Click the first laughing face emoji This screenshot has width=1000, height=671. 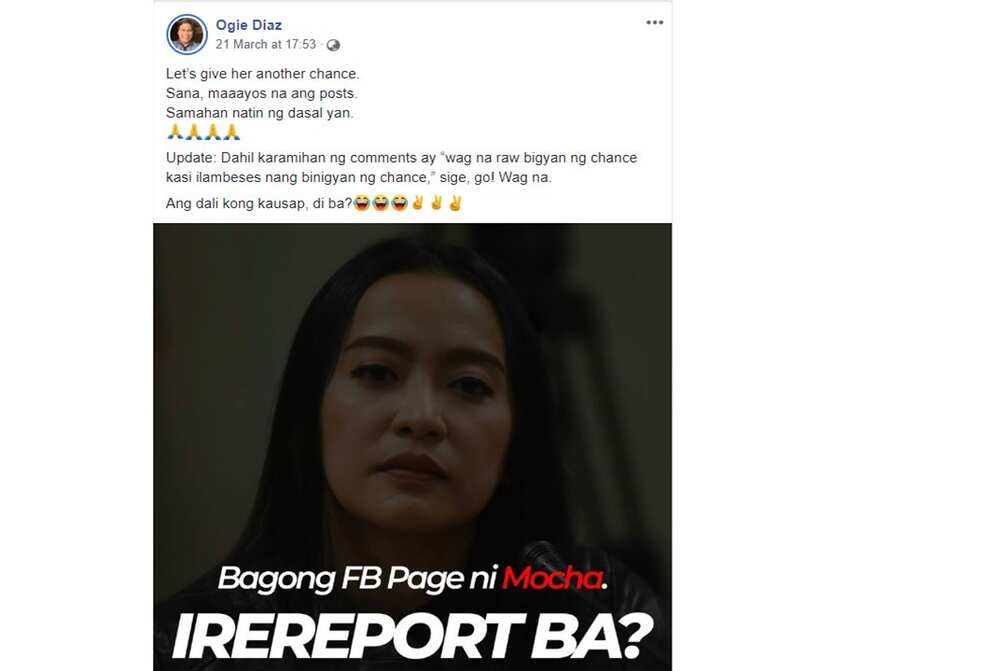[x=362, y=203]
